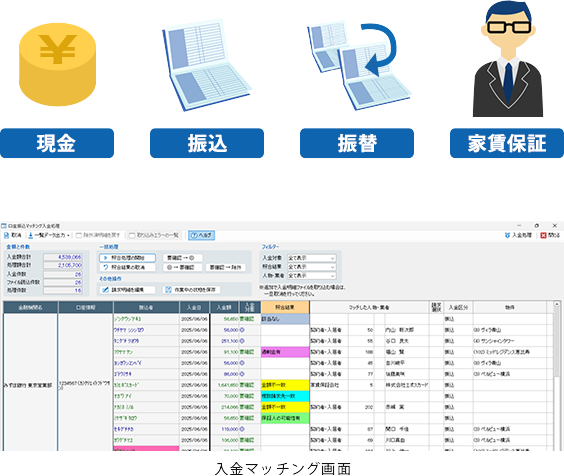Click the orange 照合結果 column header
Screen dimensions: 564x476
coord(285,308)
